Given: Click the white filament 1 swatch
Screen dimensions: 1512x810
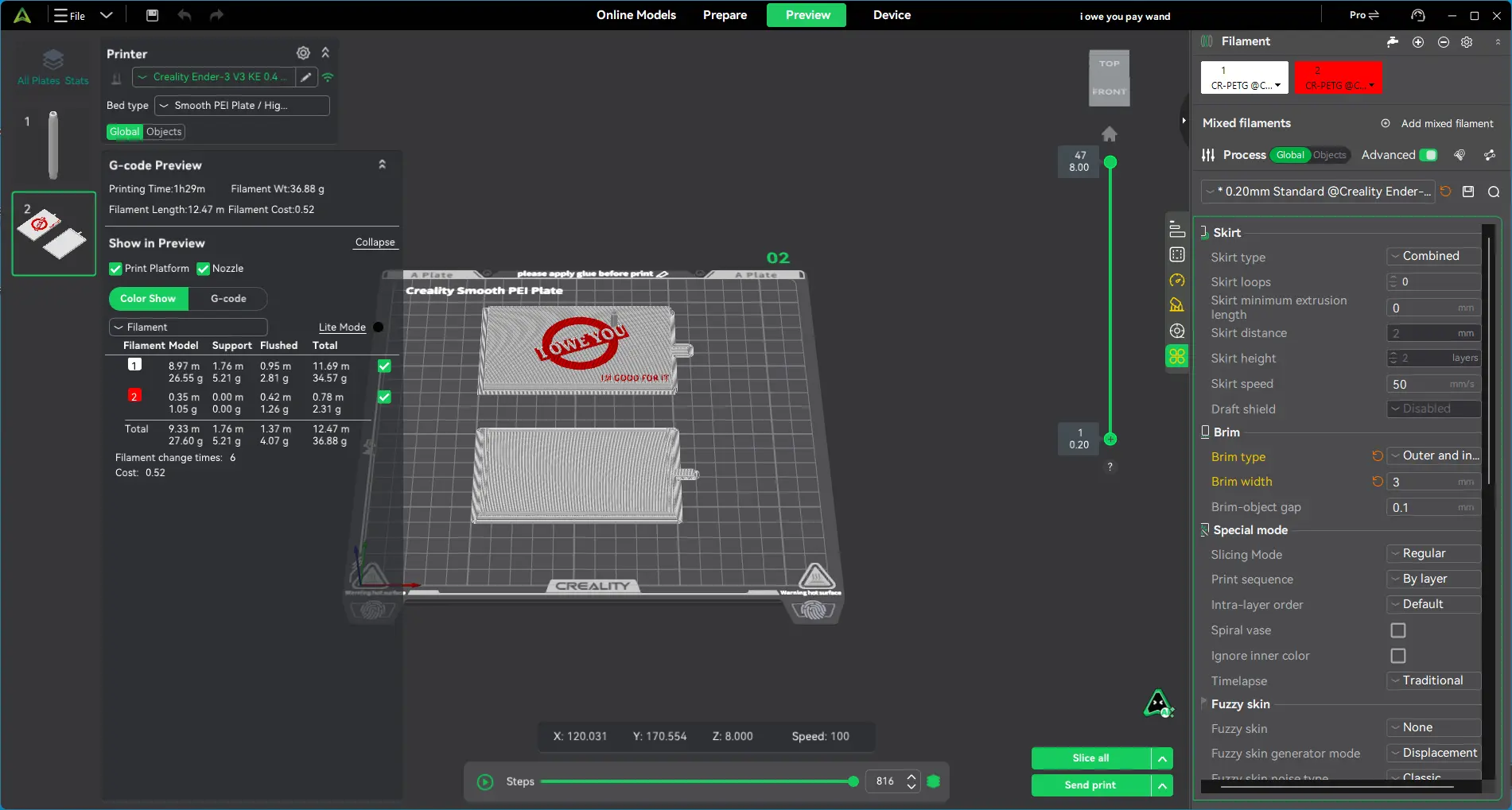Looking at the screenshot, I should [1245, 77].
